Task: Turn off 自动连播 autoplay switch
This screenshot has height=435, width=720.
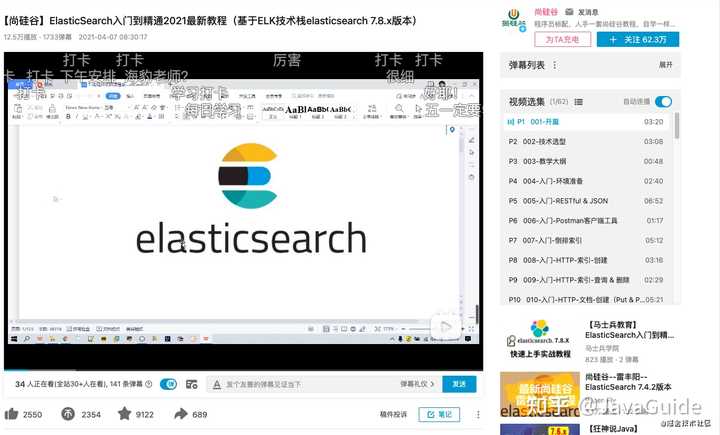Action: 663,102
